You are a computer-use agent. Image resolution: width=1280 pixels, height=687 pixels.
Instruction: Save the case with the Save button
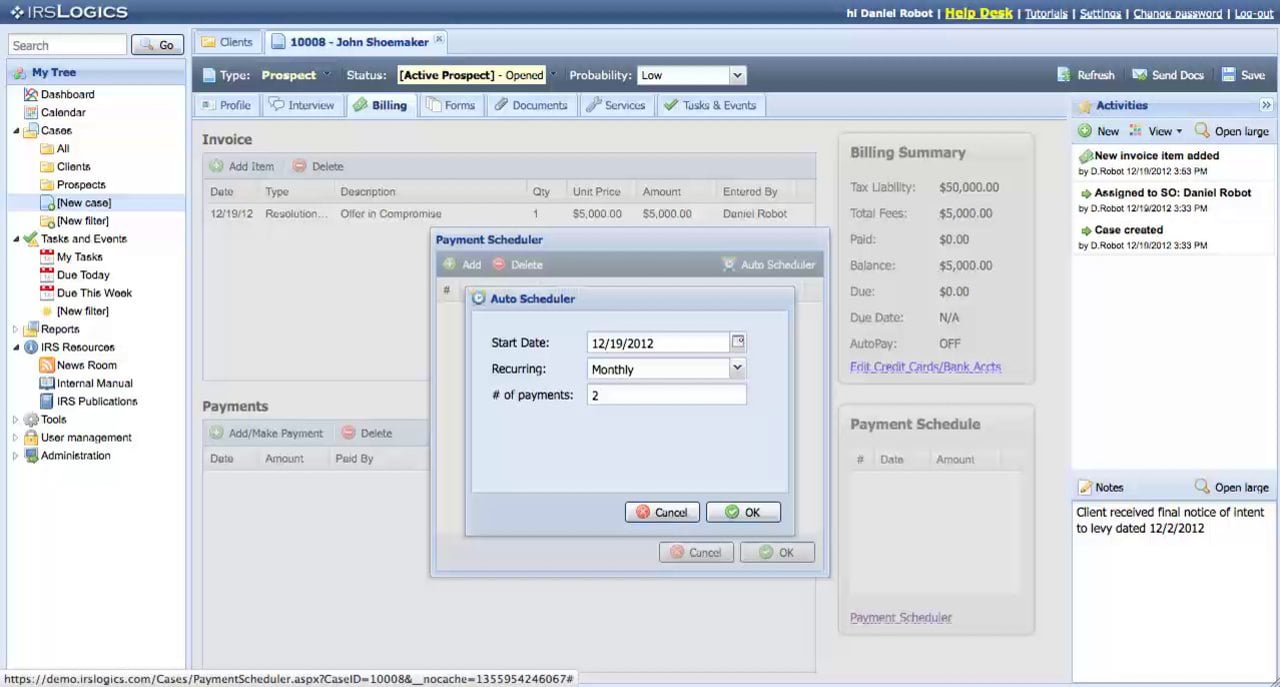[x=1243, y=75]
